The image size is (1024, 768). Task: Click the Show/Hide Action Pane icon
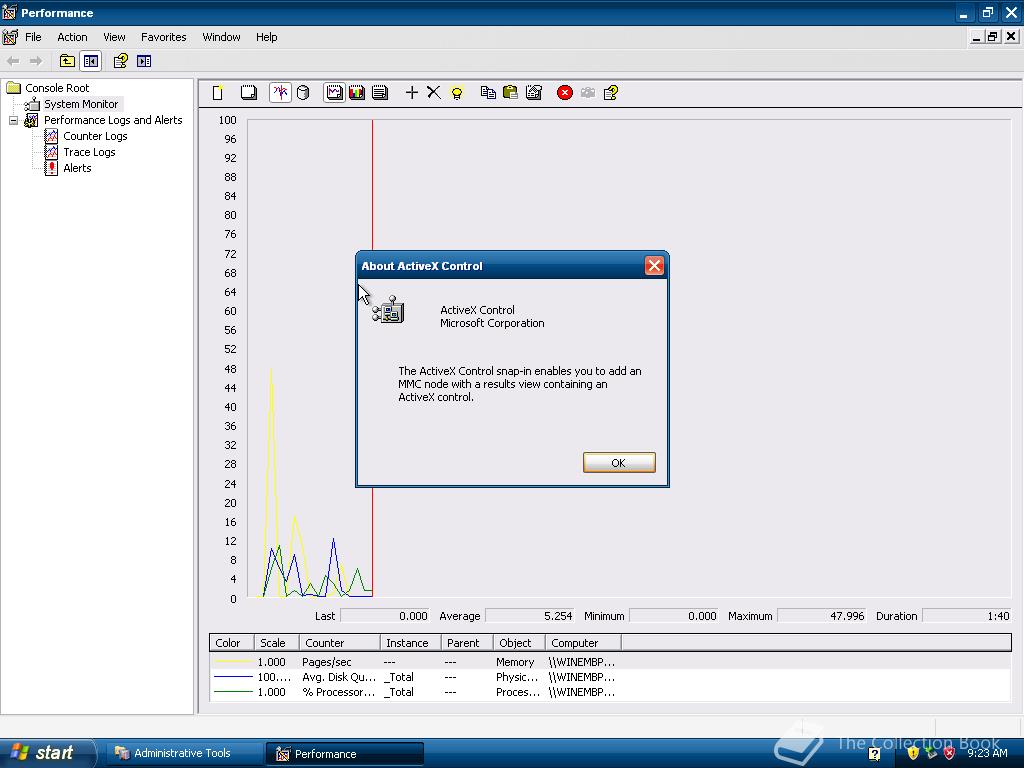(144, 61)
